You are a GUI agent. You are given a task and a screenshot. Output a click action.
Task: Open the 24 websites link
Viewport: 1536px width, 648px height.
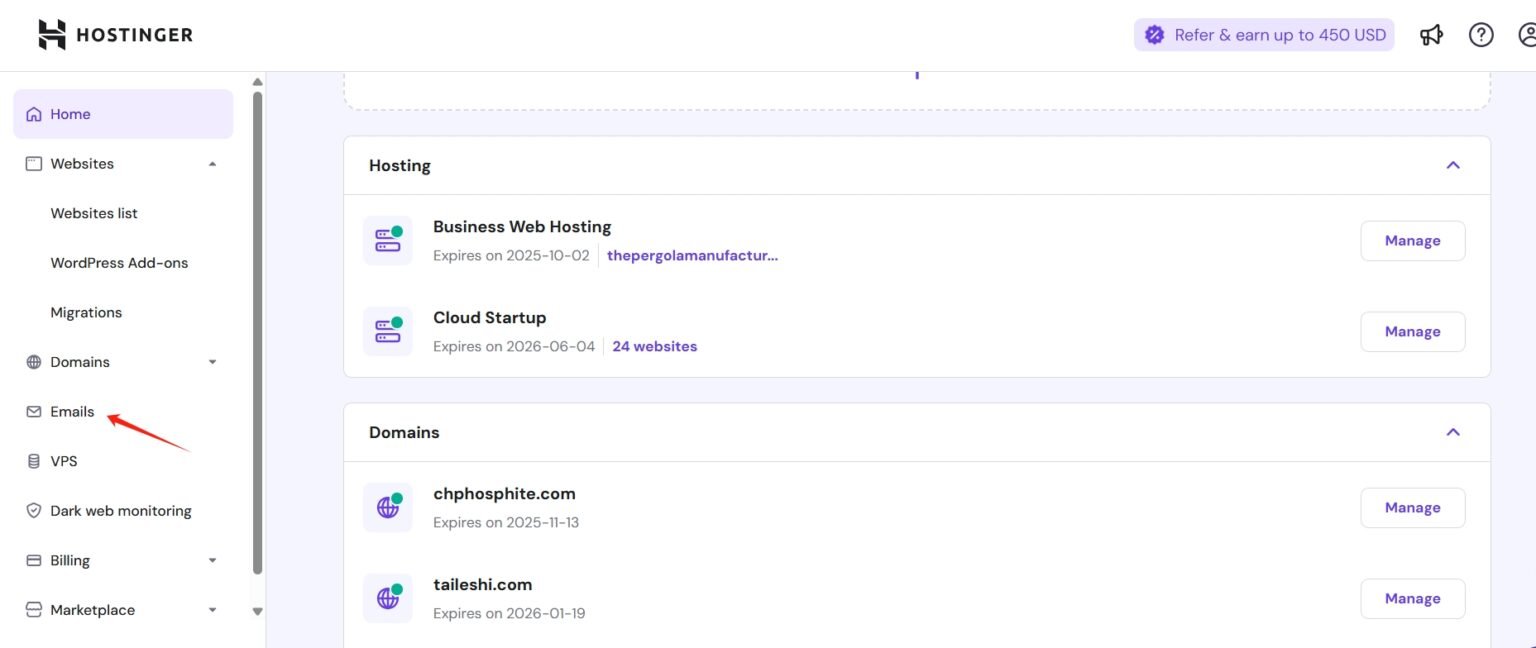point(654,347)
